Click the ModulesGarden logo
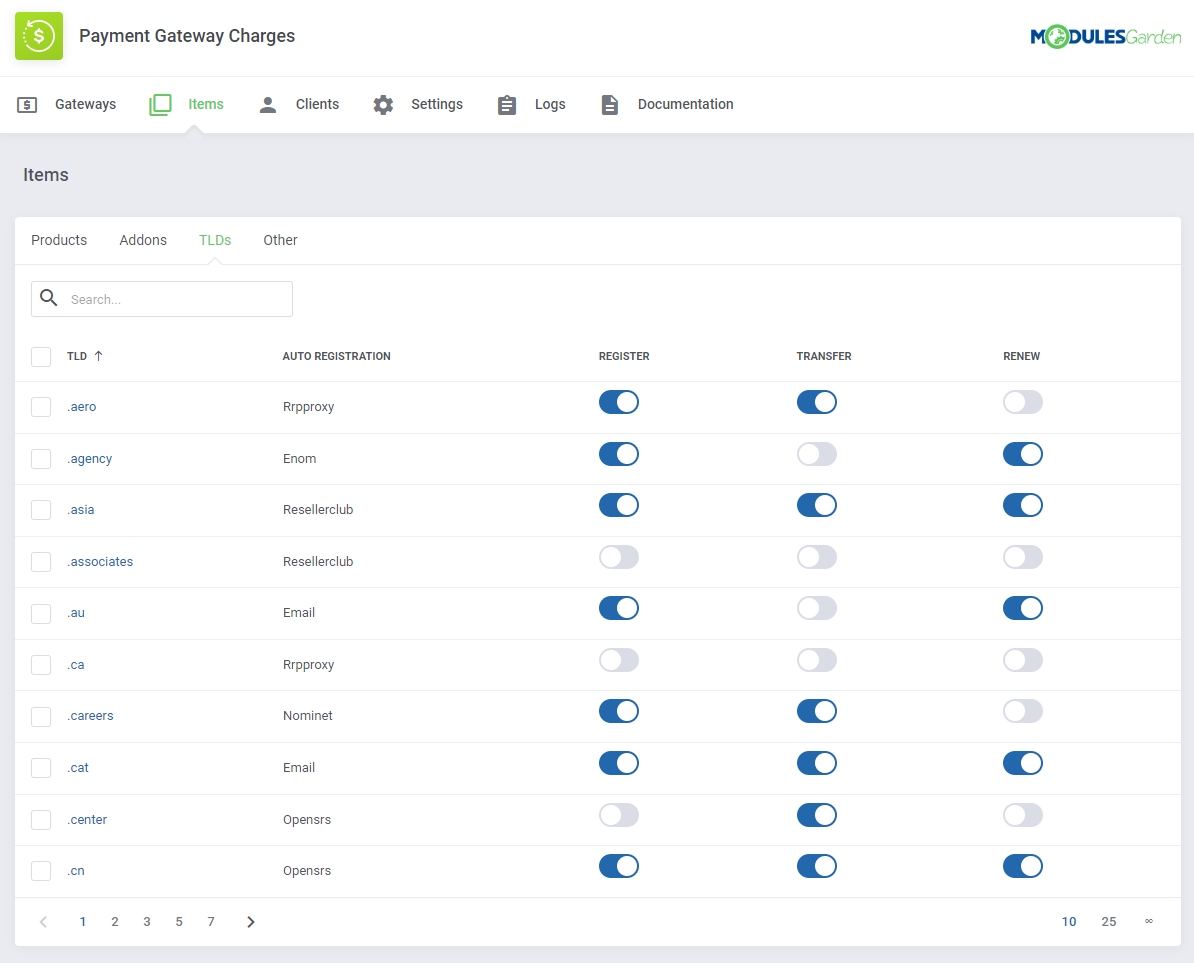The image size is (1194, 963). click(1105, 37)
